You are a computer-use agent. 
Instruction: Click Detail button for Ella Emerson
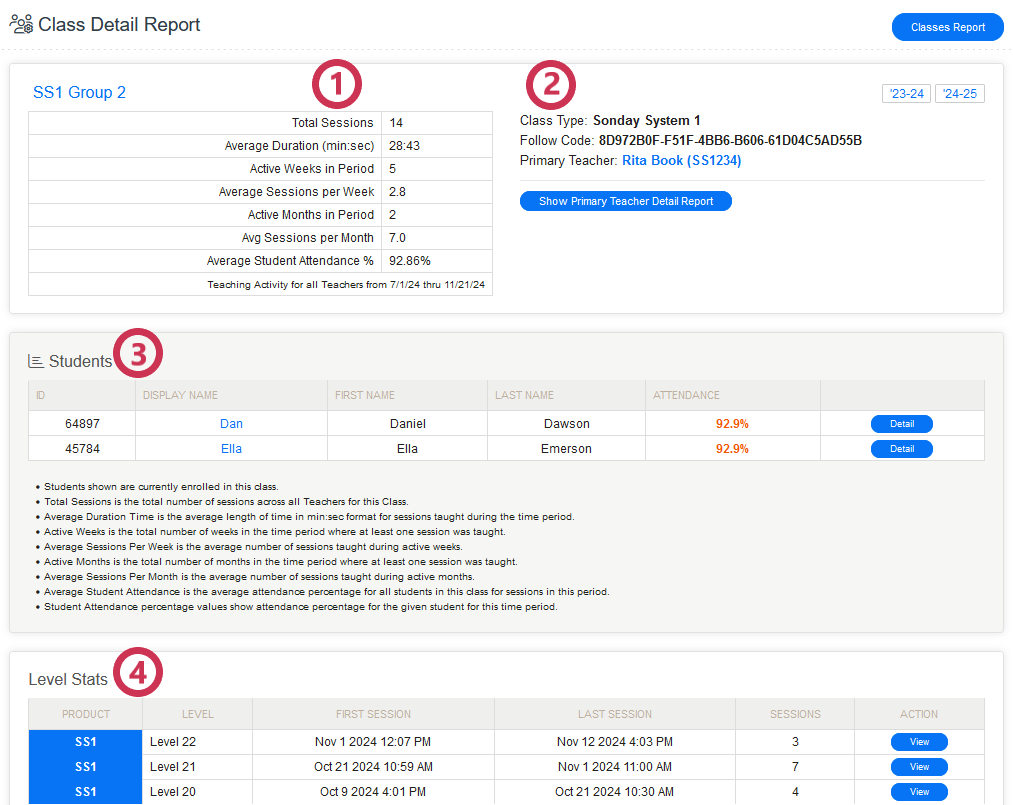901,449
